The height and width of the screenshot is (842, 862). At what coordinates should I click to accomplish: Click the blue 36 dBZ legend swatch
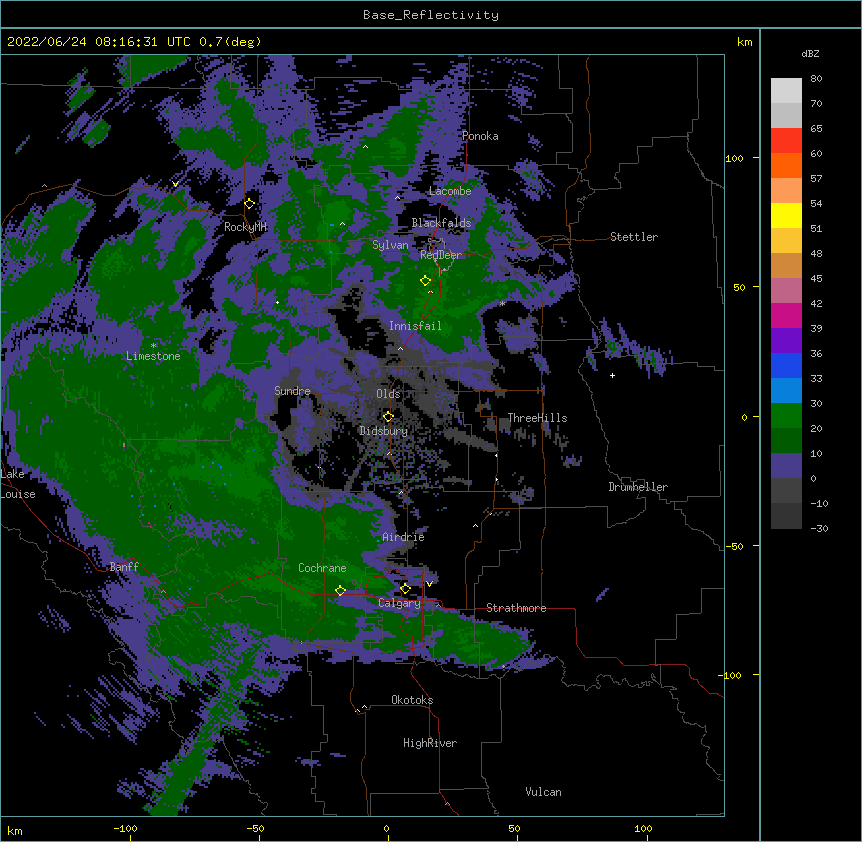pos(786,365)
